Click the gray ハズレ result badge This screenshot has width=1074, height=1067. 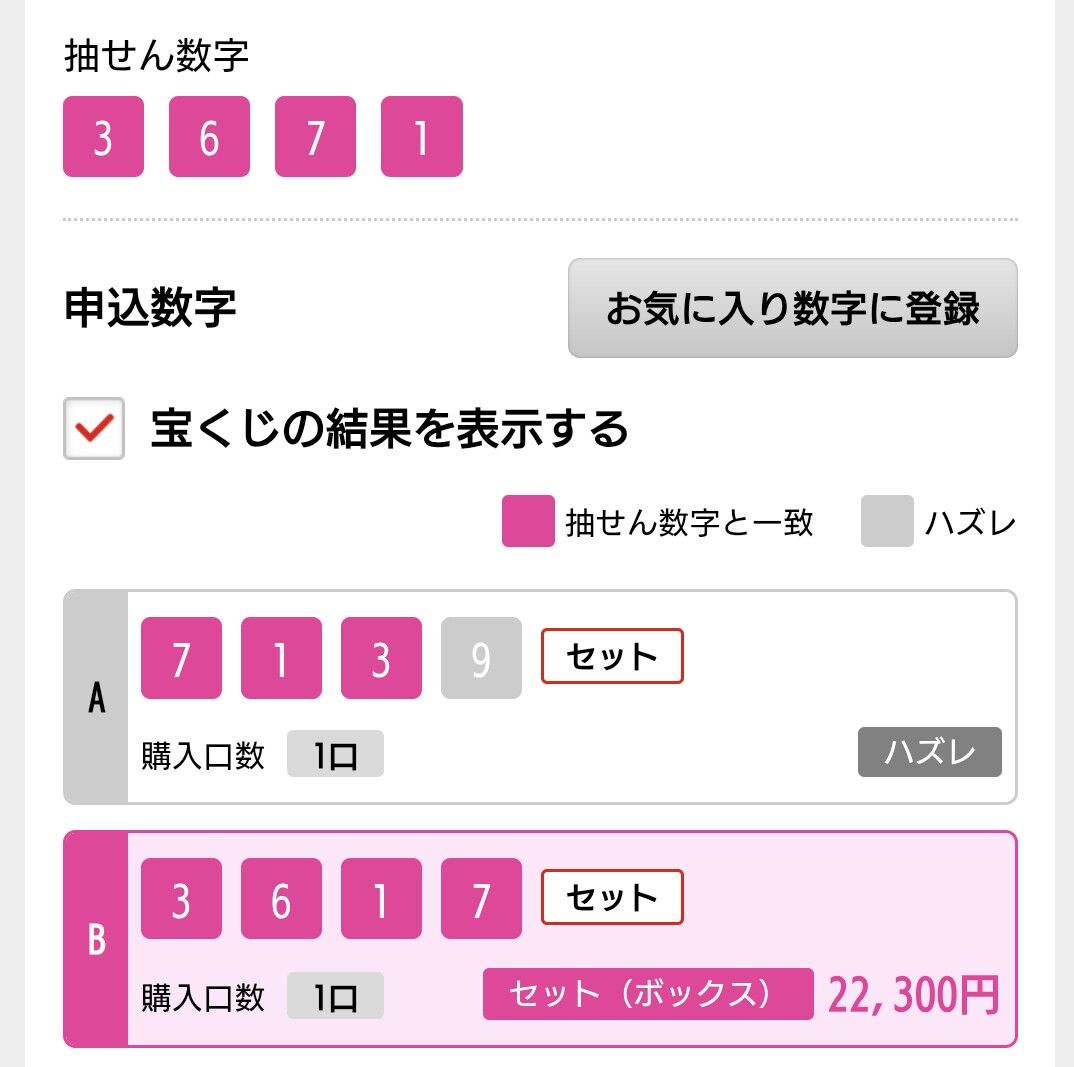tap(929, 752)
